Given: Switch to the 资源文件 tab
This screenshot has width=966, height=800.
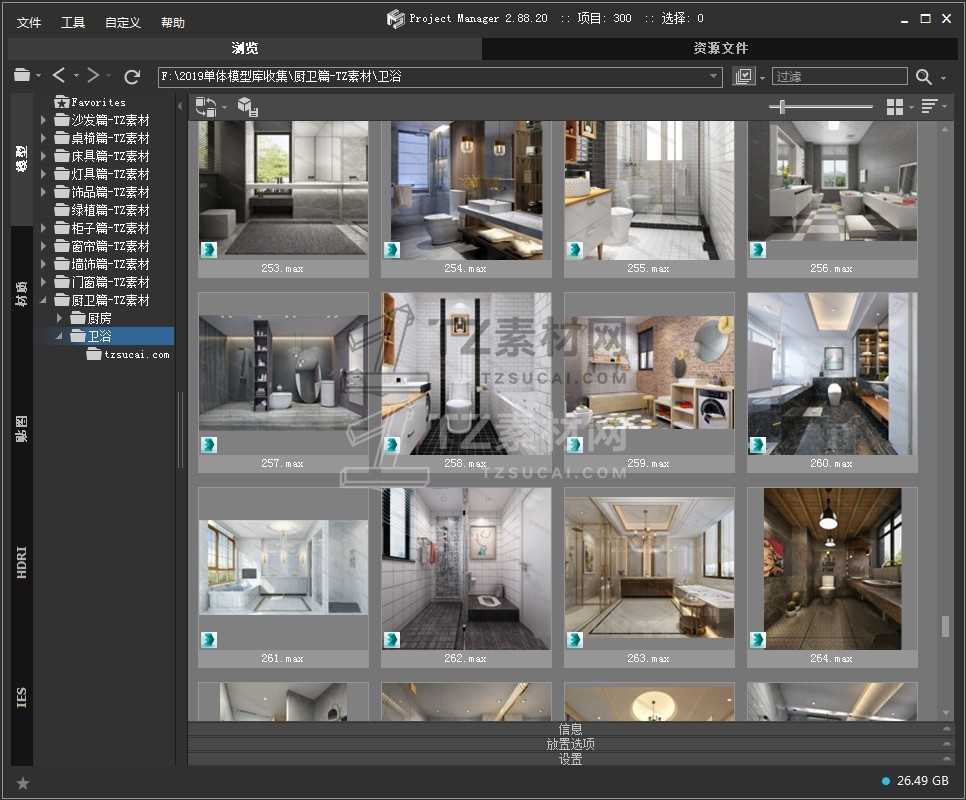Looking at the screenshot, I should click(x=720, y=48).
